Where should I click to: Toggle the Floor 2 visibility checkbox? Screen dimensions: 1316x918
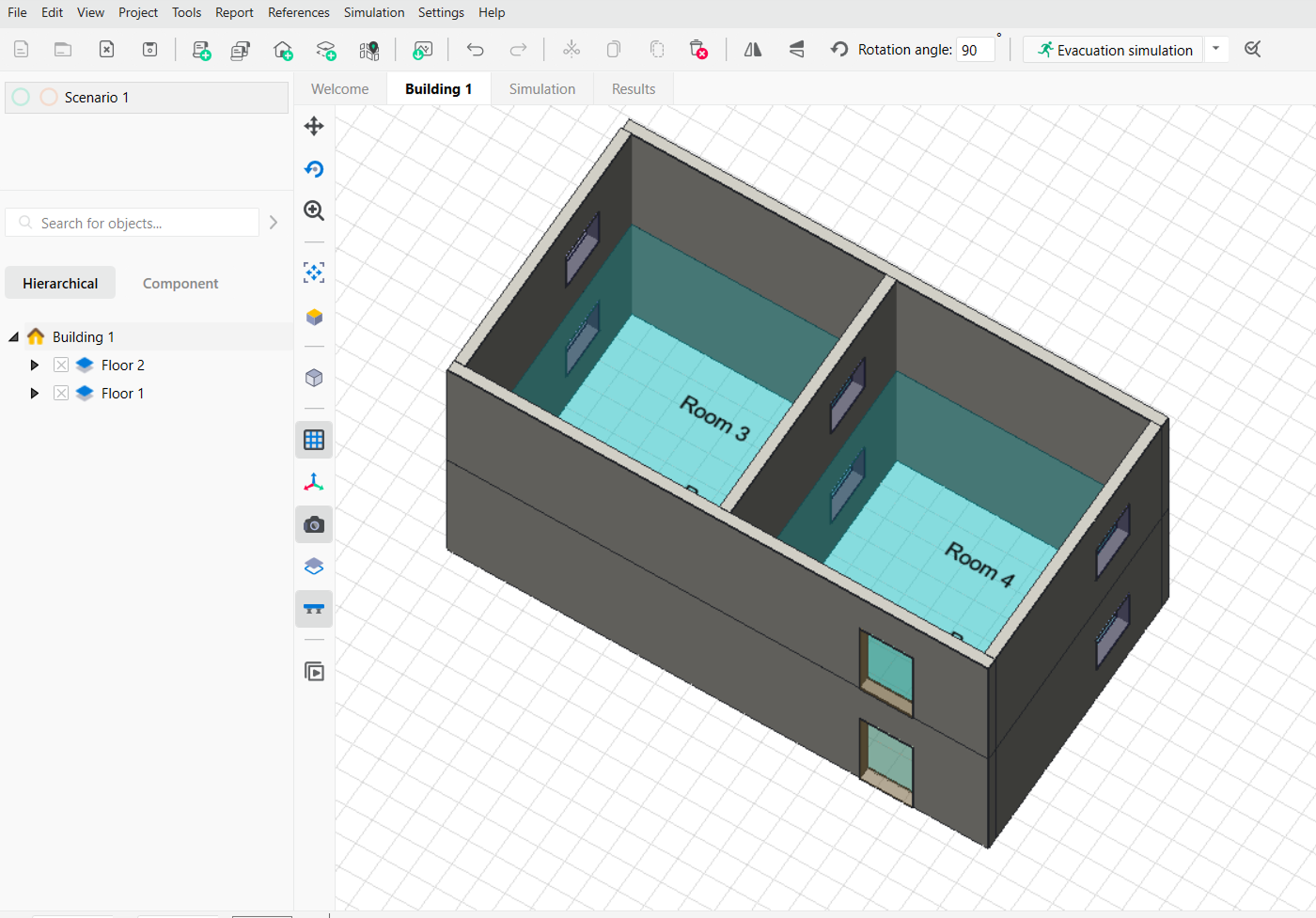point(61,366)
